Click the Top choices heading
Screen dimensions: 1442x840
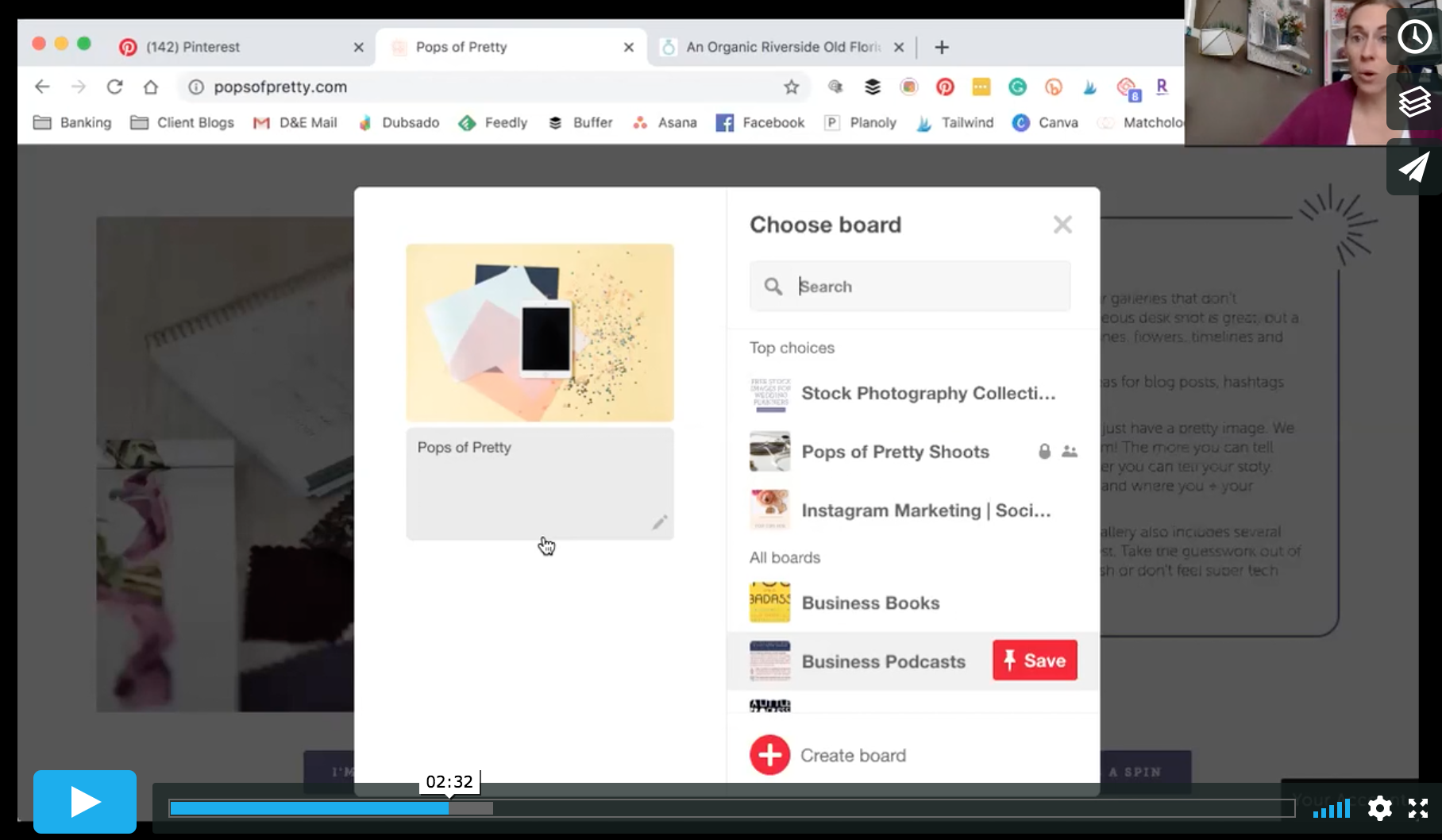792,348
